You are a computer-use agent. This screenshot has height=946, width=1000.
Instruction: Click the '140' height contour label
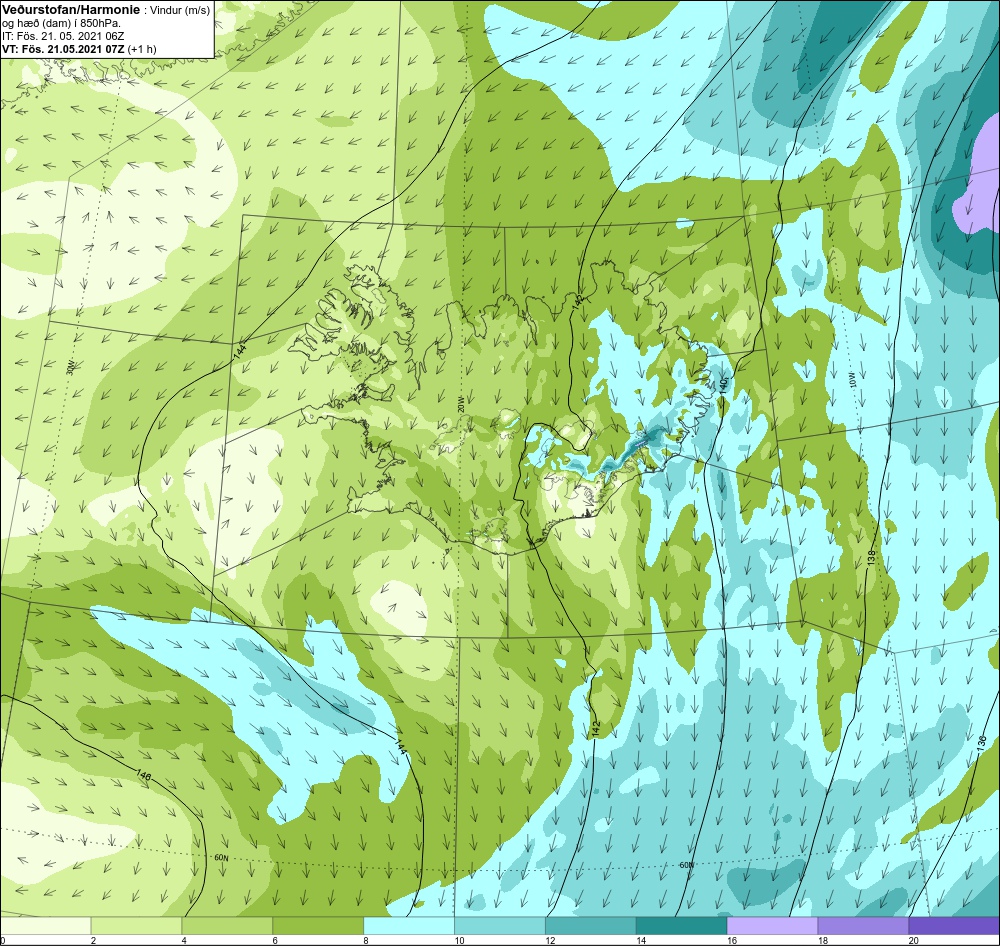(723, 385)
